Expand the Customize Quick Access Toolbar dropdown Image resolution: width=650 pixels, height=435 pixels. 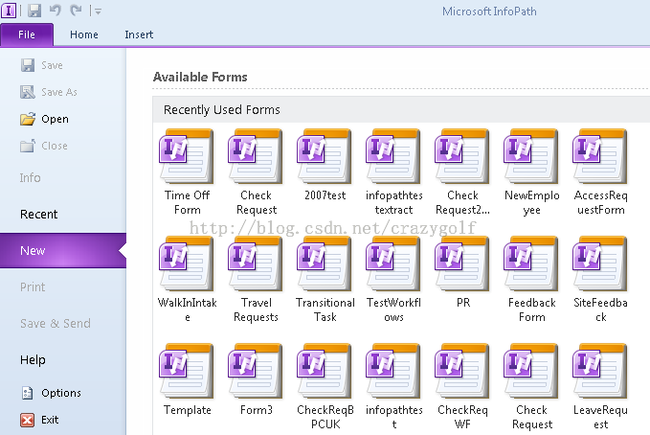[x=98, y=11]
